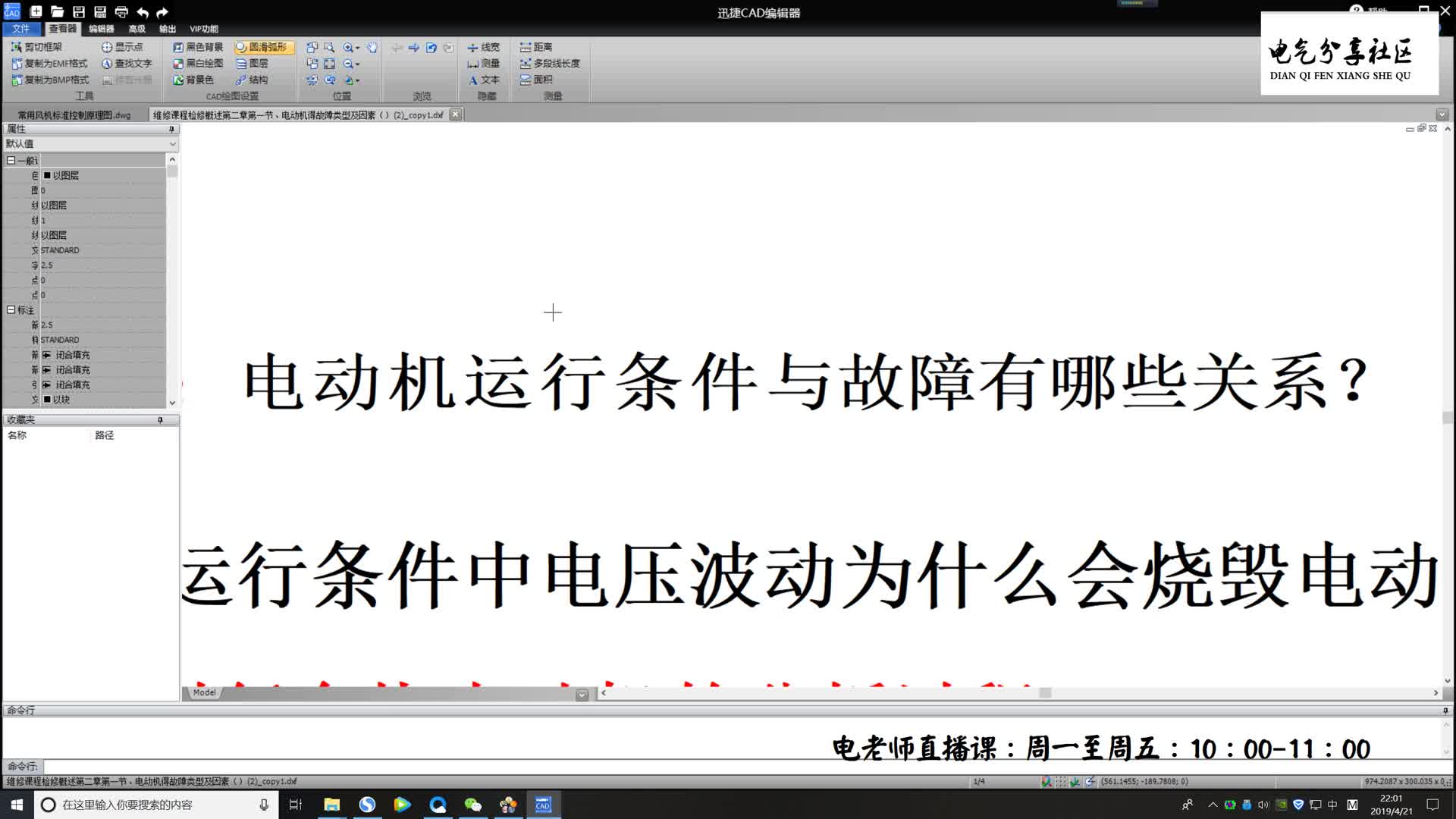Open the 文件 file menu

tap(20, 29)
